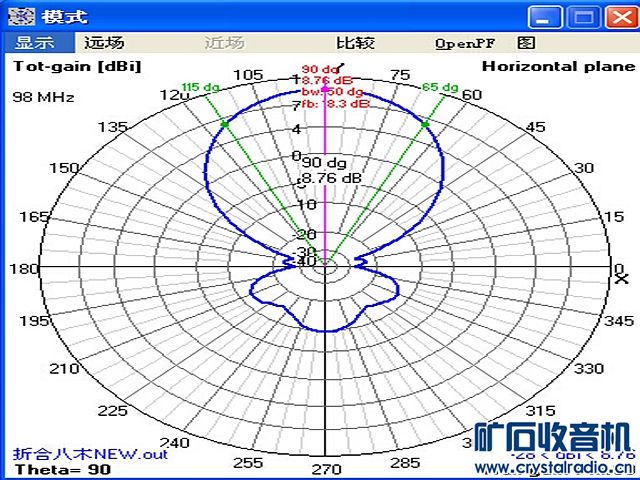Screen dimensions: 640x480
Task: Click the red 'bw: 50 dg' readout
Action: (x=332, y=92)
